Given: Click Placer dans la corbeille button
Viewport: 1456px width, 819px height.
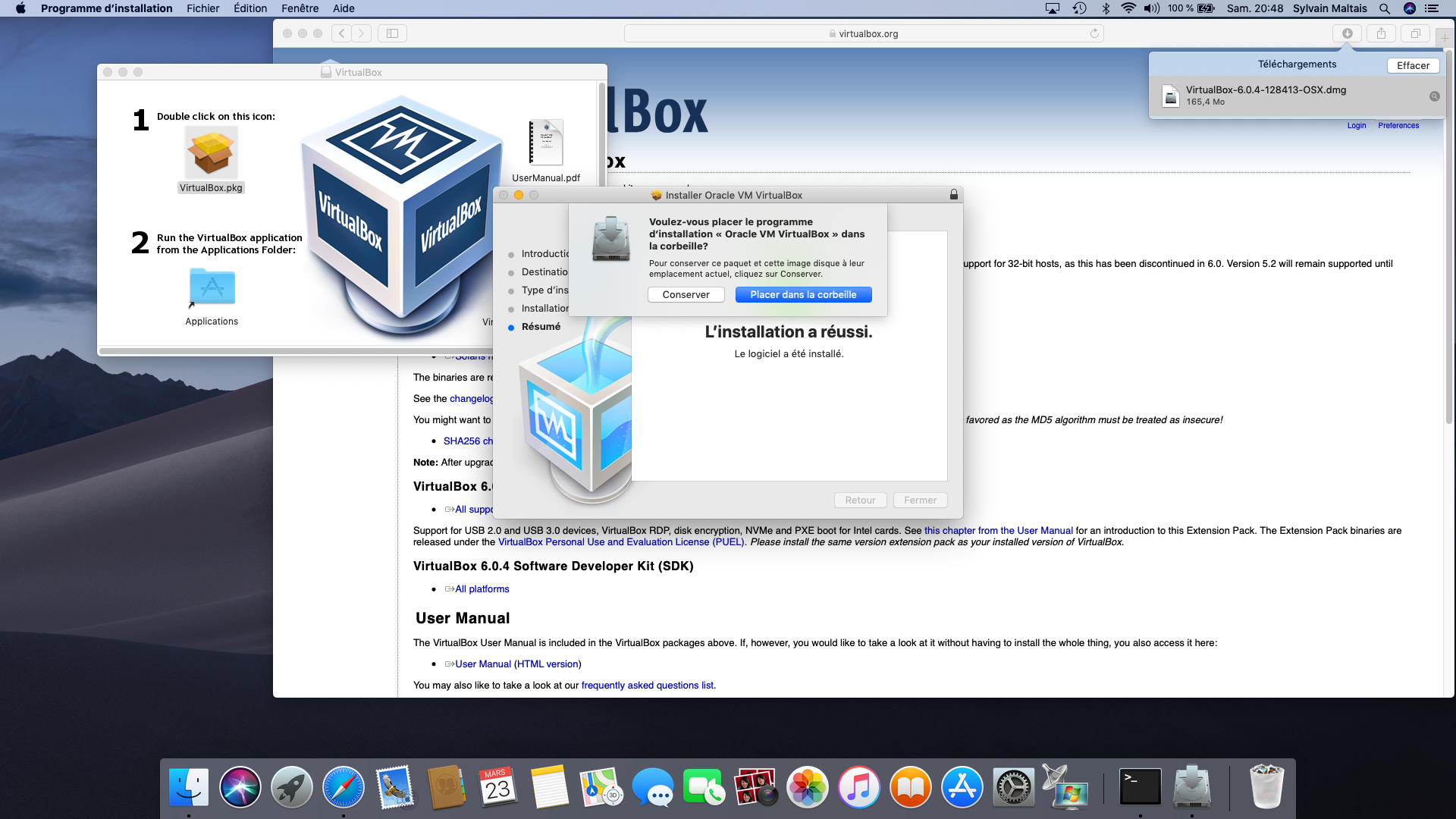Looking at the screenshot, I should point(803,295).
